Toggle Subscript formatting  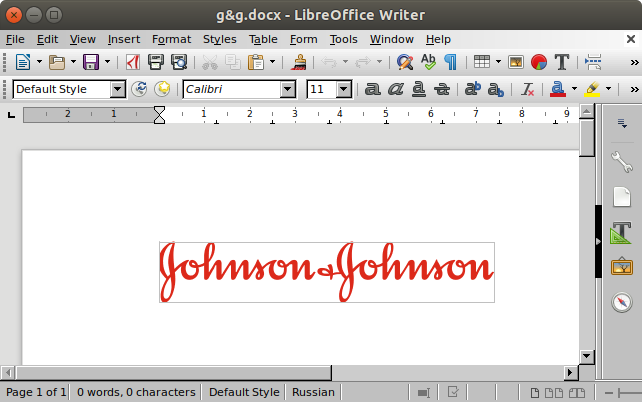click(496, 89)
